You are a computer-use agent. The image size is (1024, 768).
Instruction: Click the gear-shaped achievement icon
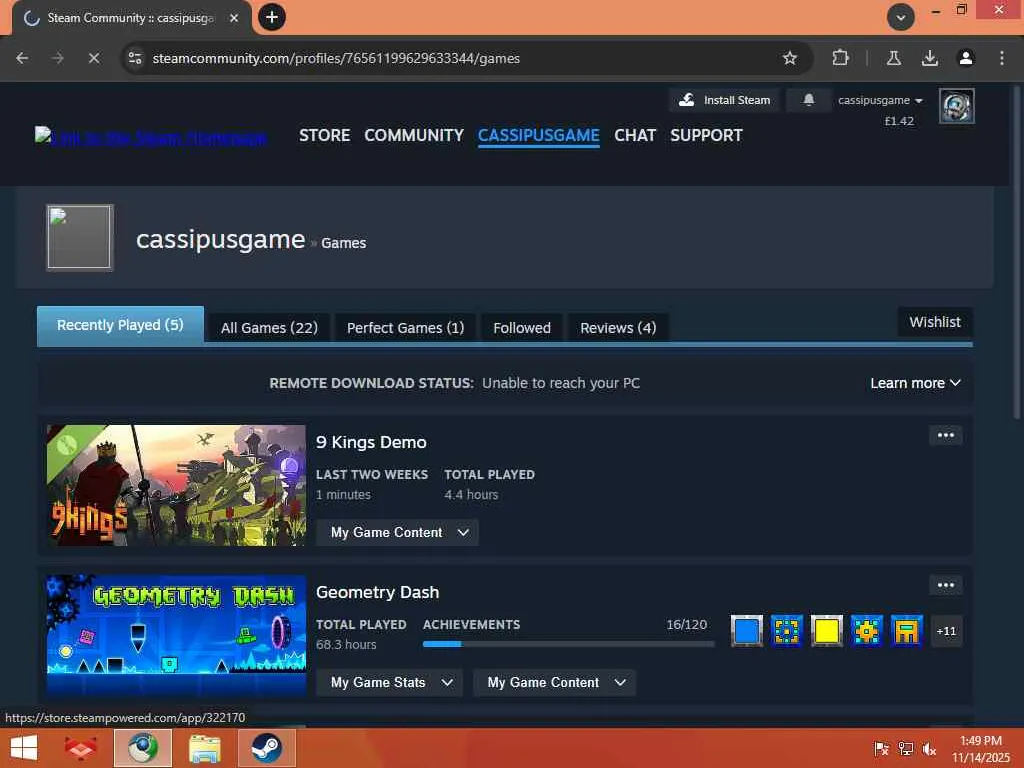(866, 631)
